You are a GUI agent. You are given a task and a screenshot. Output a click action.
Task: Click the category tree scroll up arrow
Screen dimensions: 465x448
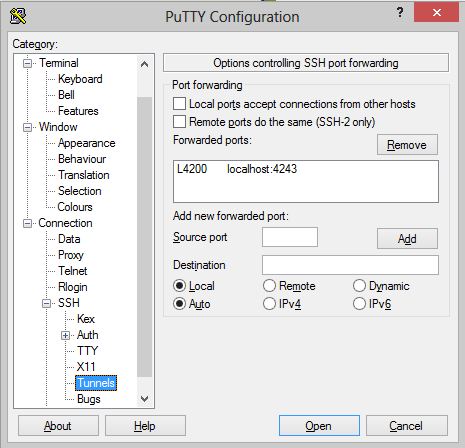click(144, 64)
